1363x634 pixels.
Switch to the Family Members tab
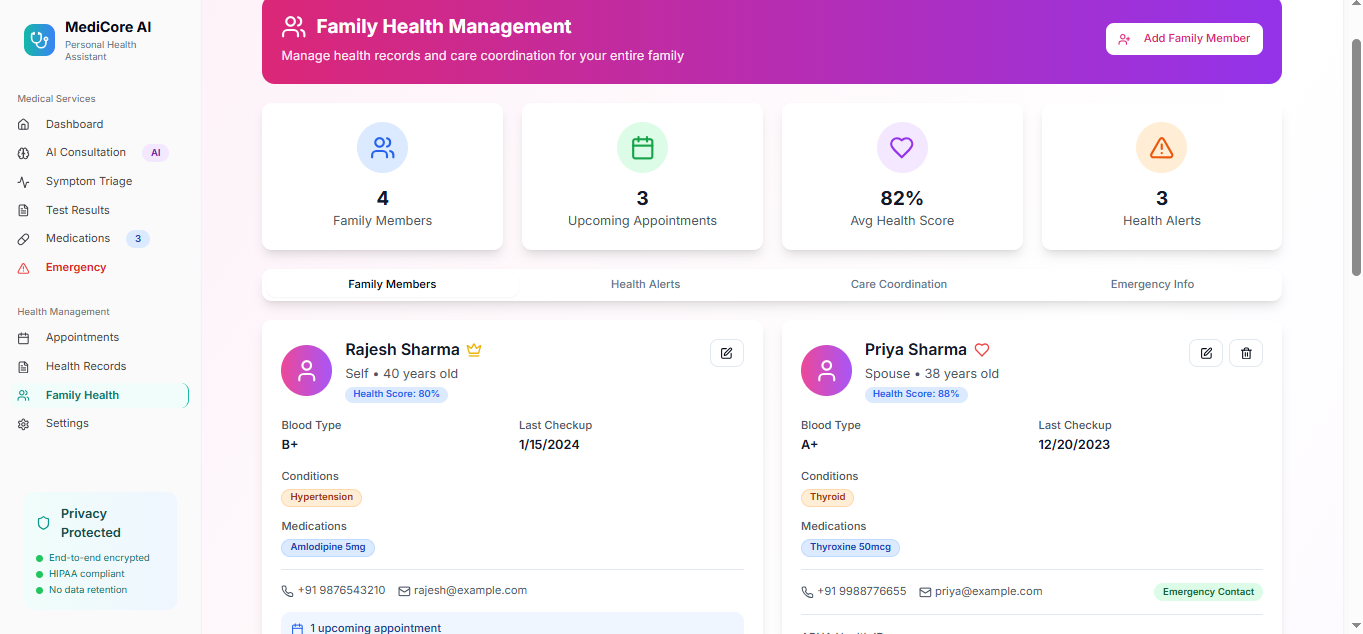tap(392, 285)
